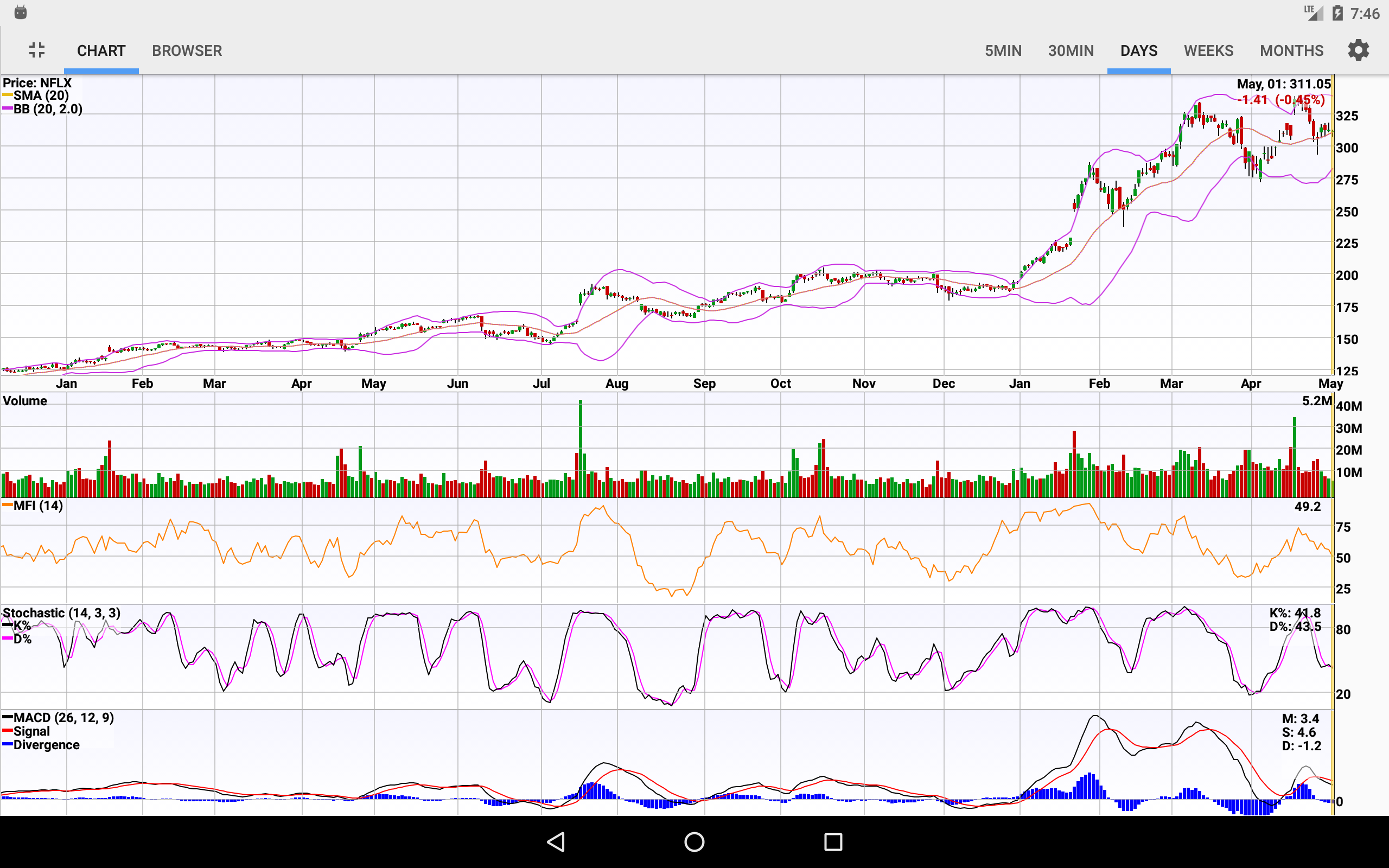Tap the 49.2 MFI value
Screen dimensions: 1389x868
click(1308, 506)
